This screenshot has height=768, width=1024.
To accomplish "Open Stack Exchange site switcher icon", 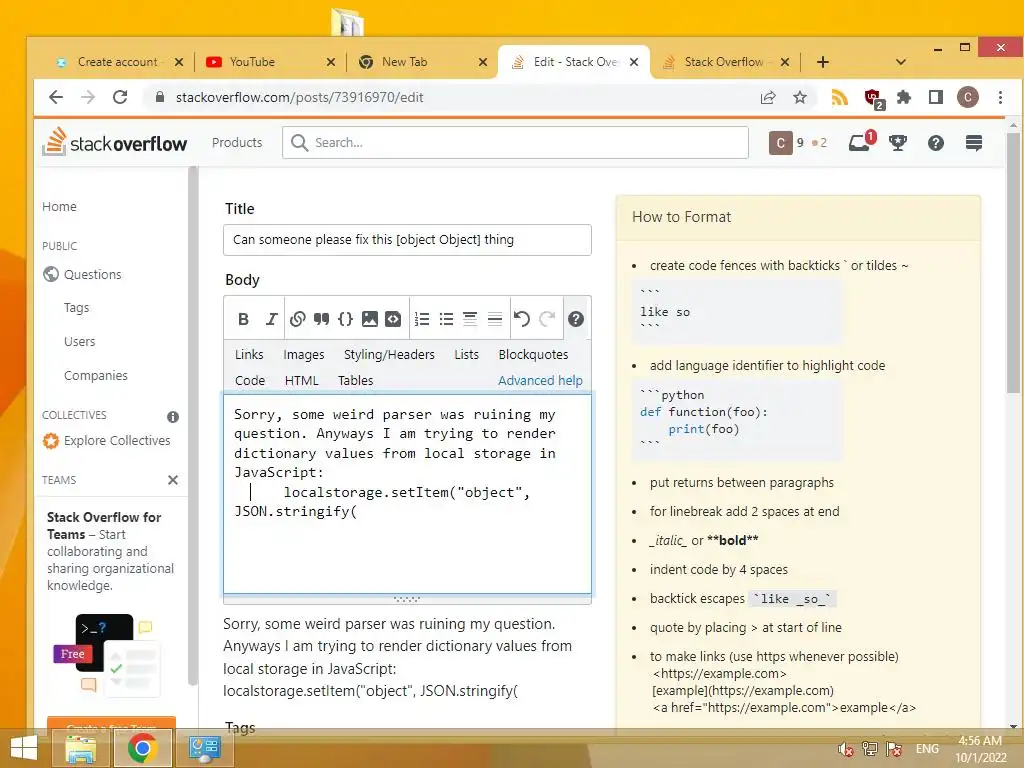I will coord(974,142).
